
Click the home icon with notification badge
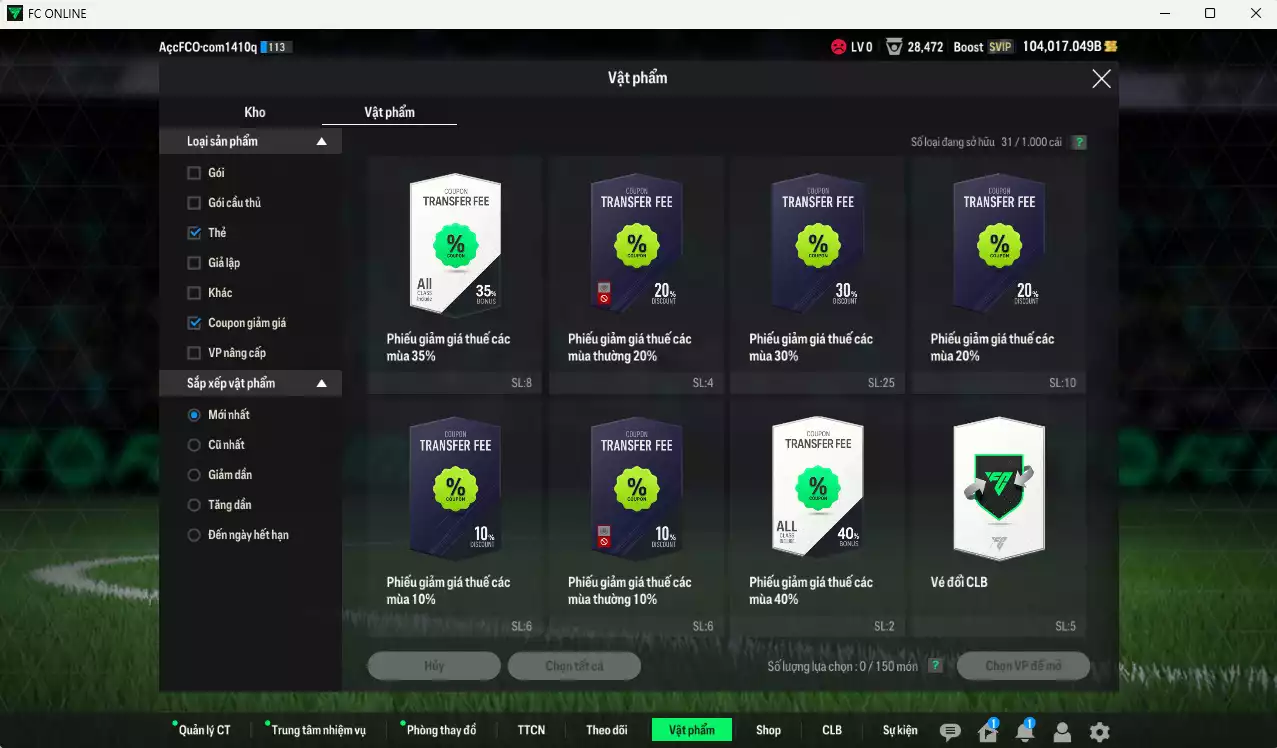(x=988, y=732)
